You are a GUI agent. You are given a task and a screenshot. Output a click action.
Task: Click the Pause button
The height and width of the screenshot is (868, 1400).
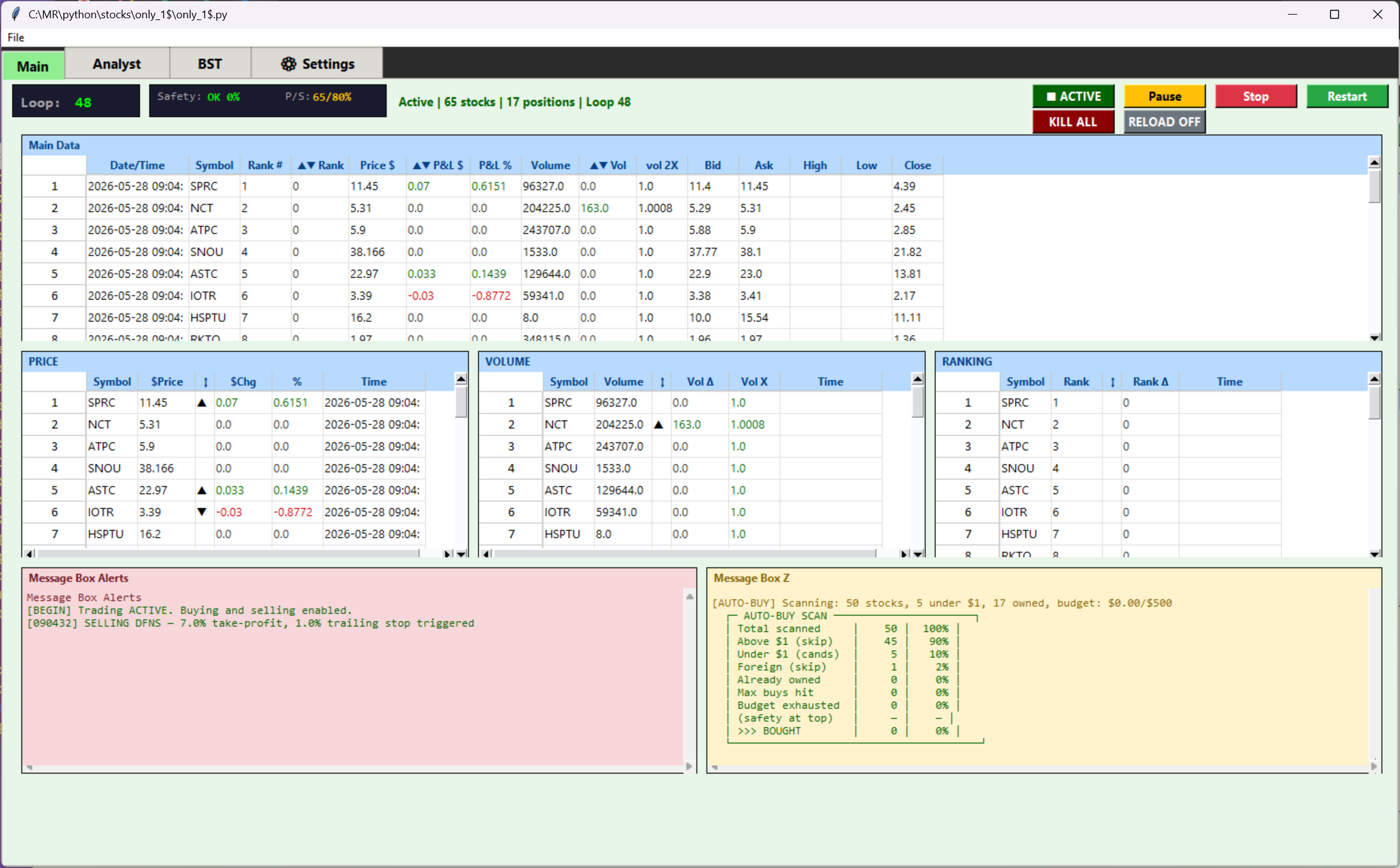1164,96
